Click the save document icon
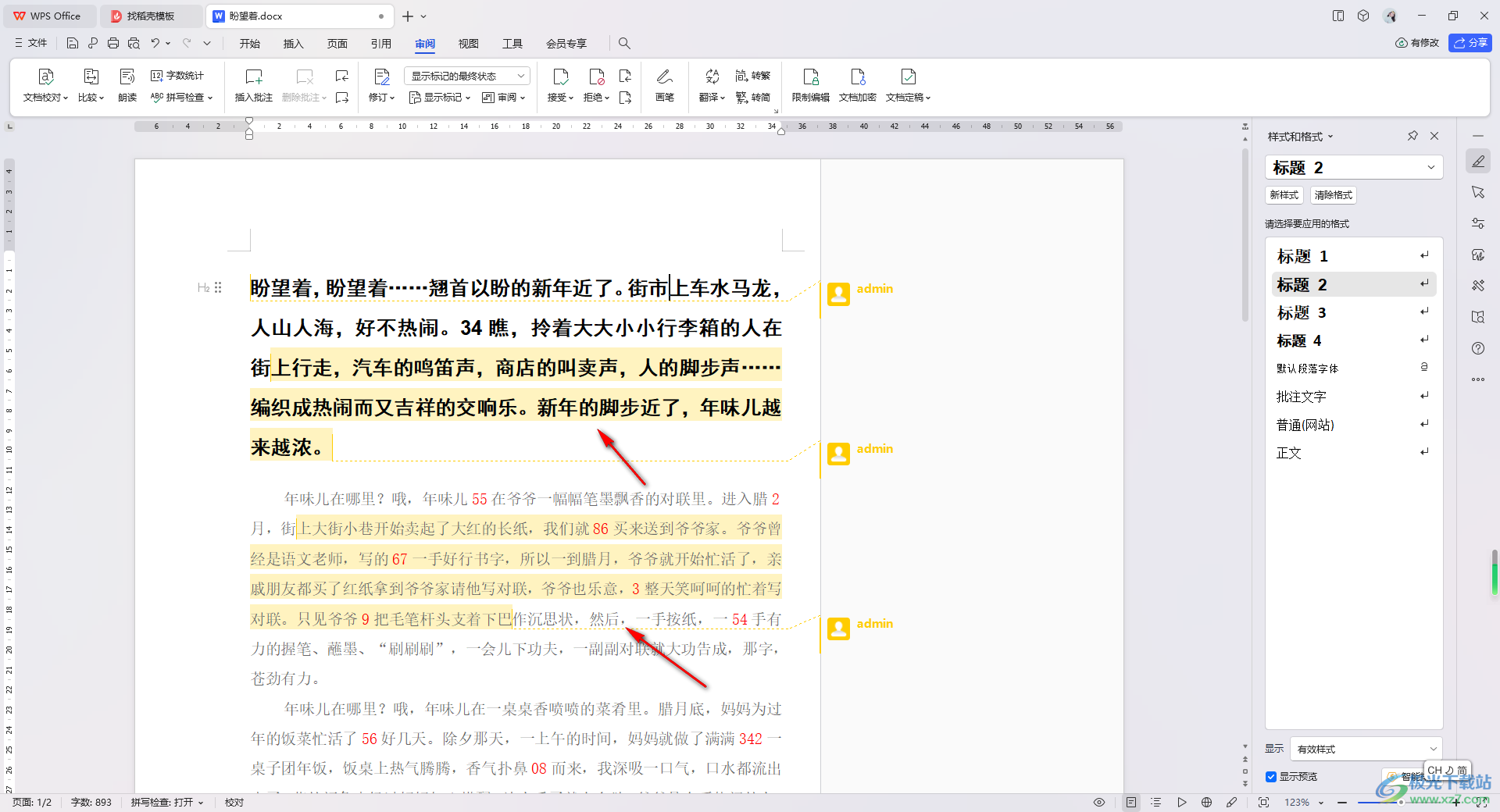This screenshot has height=812, width=1500. pos(73,43)
